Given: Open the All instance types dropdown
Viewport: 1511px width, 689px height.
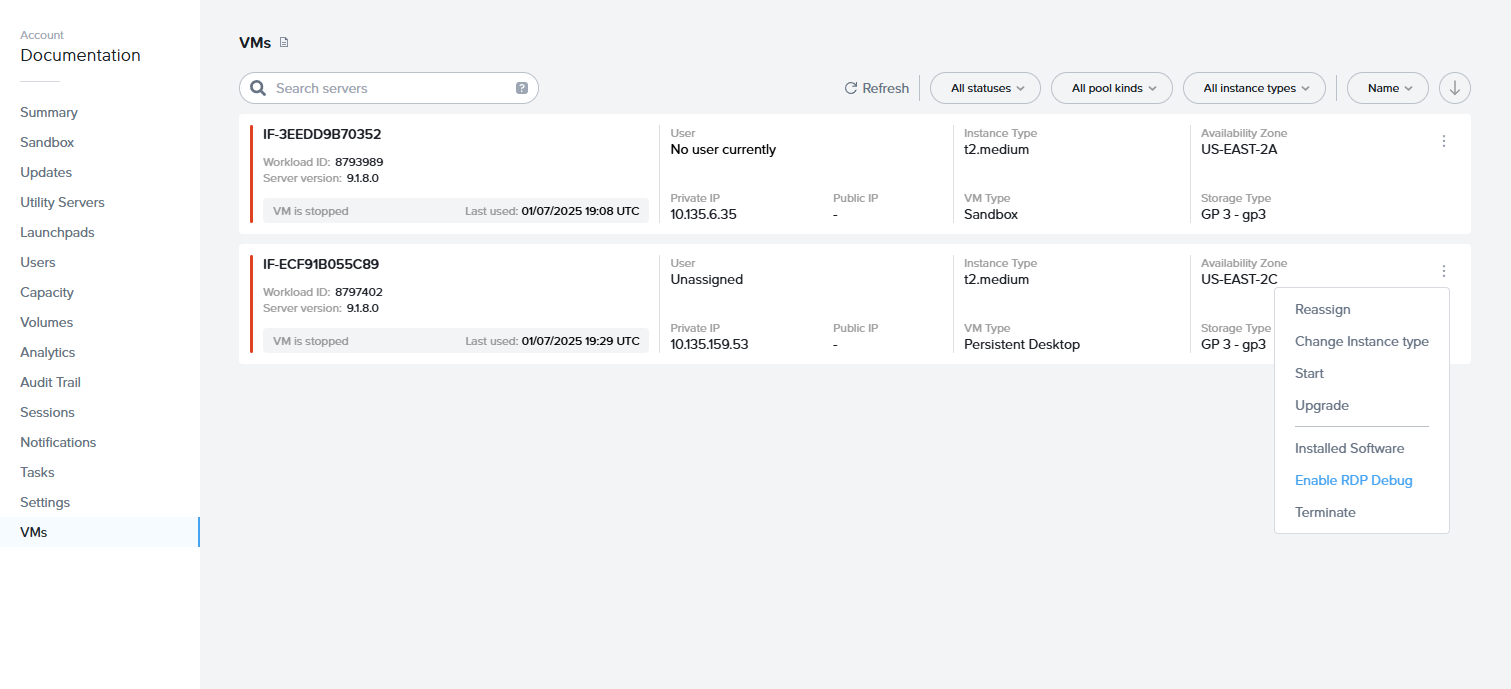Looking at the screenshot, I should 1254,88.
